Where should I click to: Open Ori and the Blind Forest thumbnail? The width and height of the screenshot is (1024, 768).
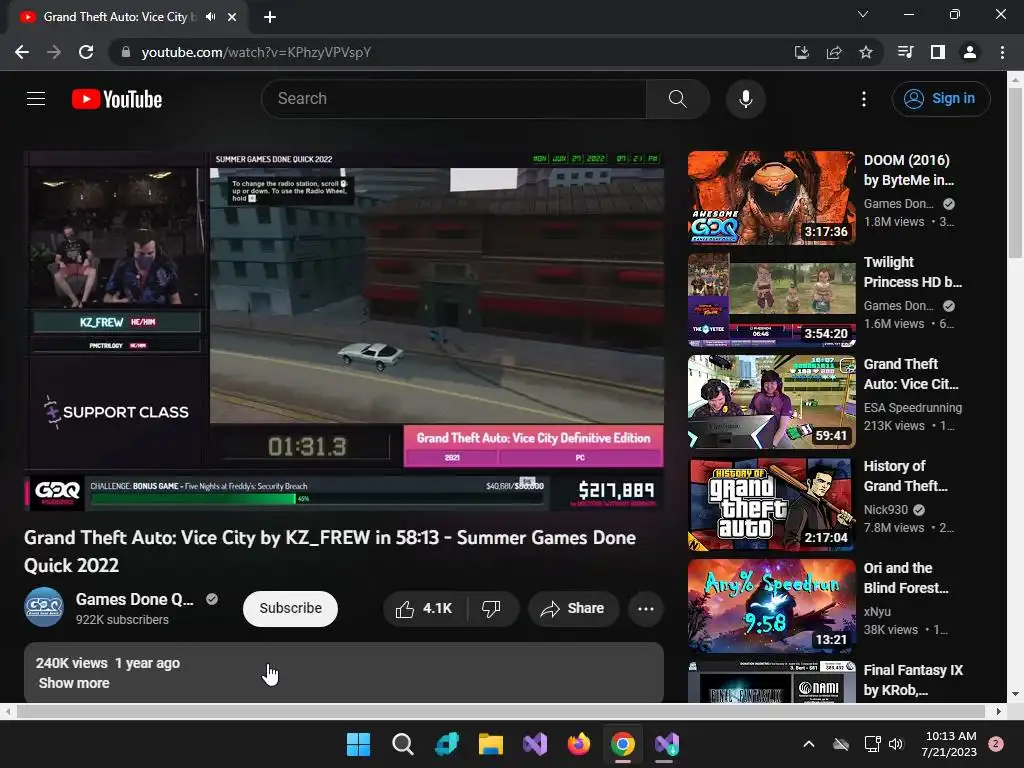pyautogui.click(x=771, y=605)
